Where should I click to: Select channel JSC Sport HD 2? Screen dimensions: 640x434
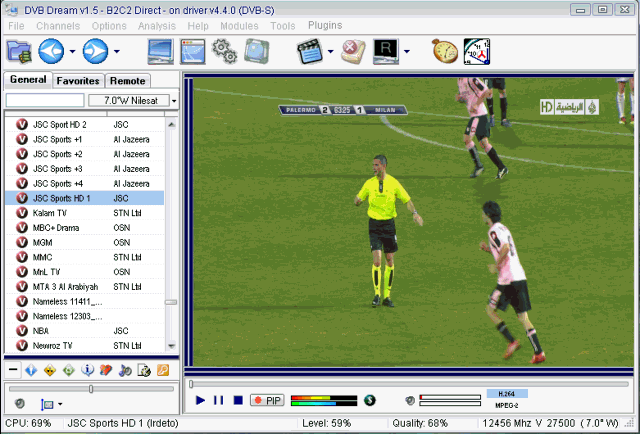(x=84, y=125)
